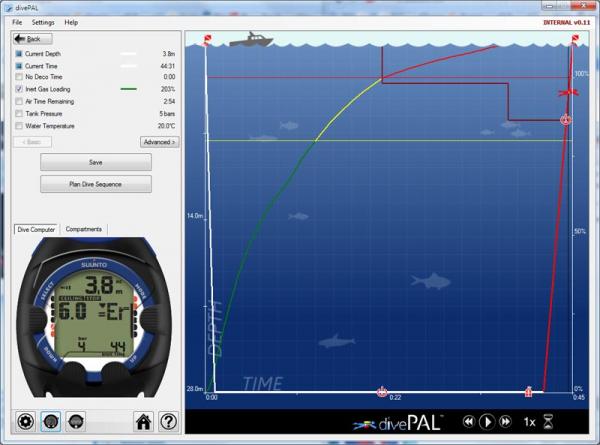
Task: Click the 44:31 current time value
Action: pos(168,66)
